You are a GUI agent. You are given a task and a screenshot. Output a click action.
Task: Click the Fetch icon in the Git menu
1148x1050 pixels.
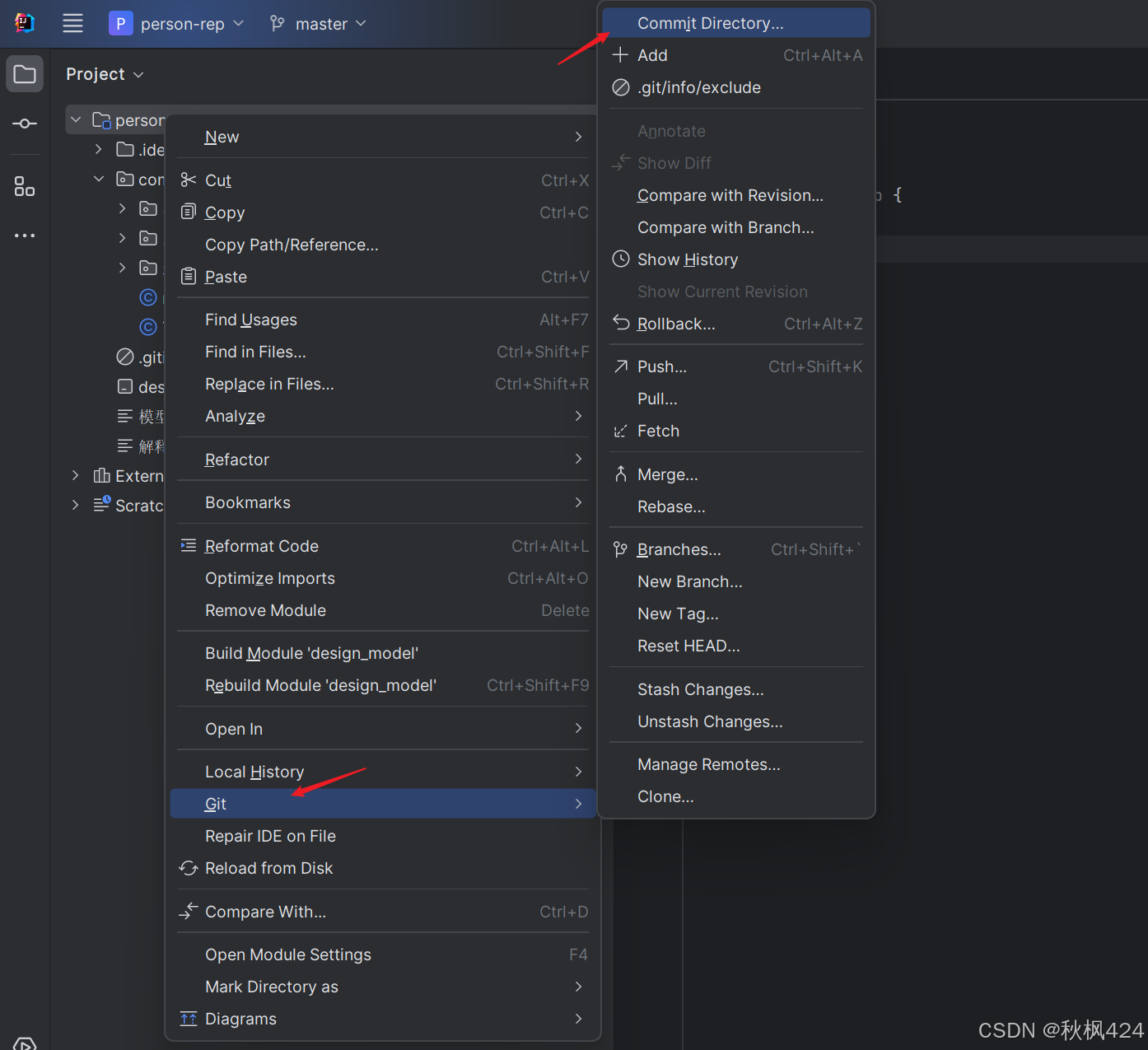[621, 429]
